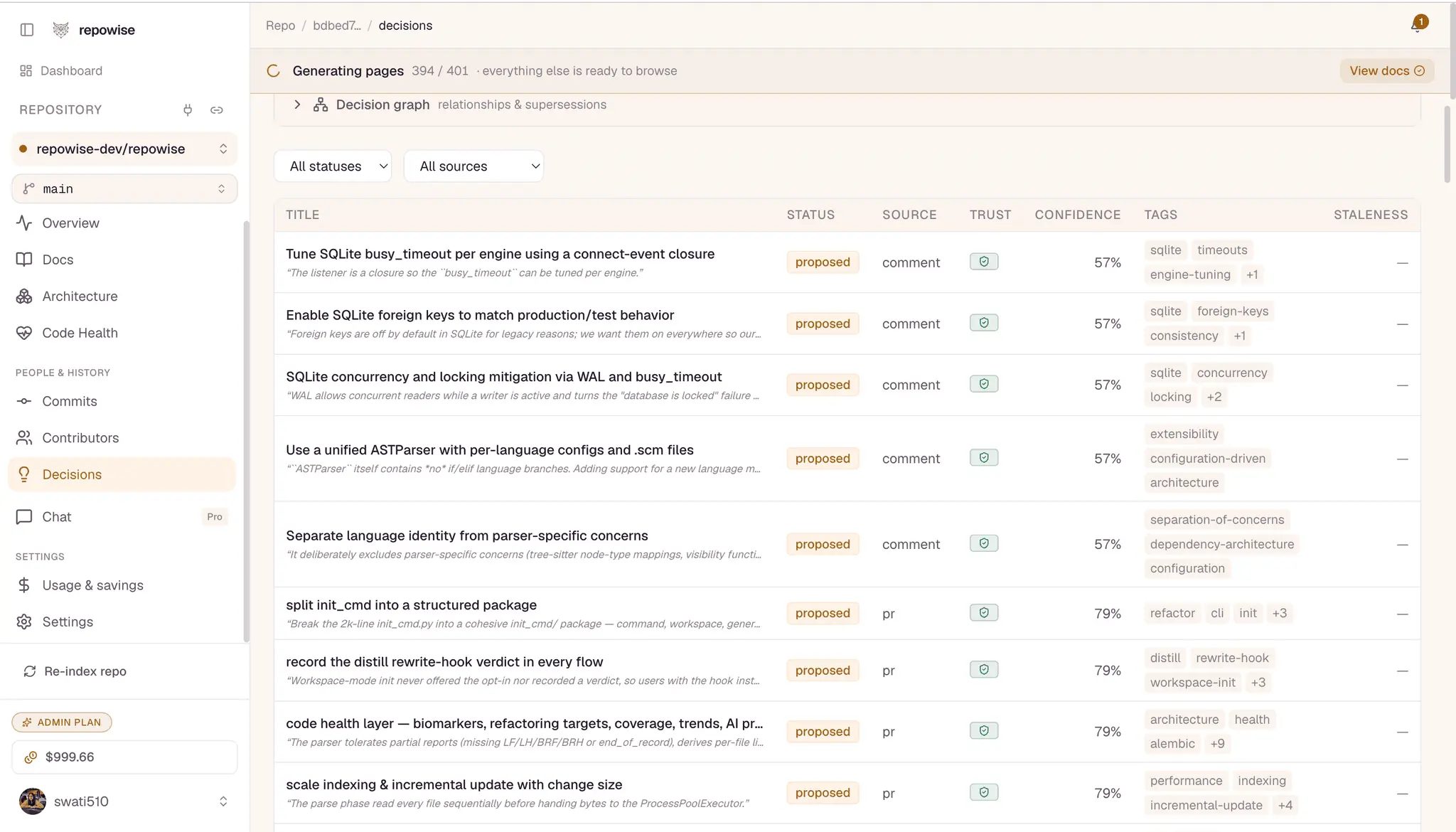
Task: Click the 'foreign-keys' tag
Action: (x=1233, y=311)
